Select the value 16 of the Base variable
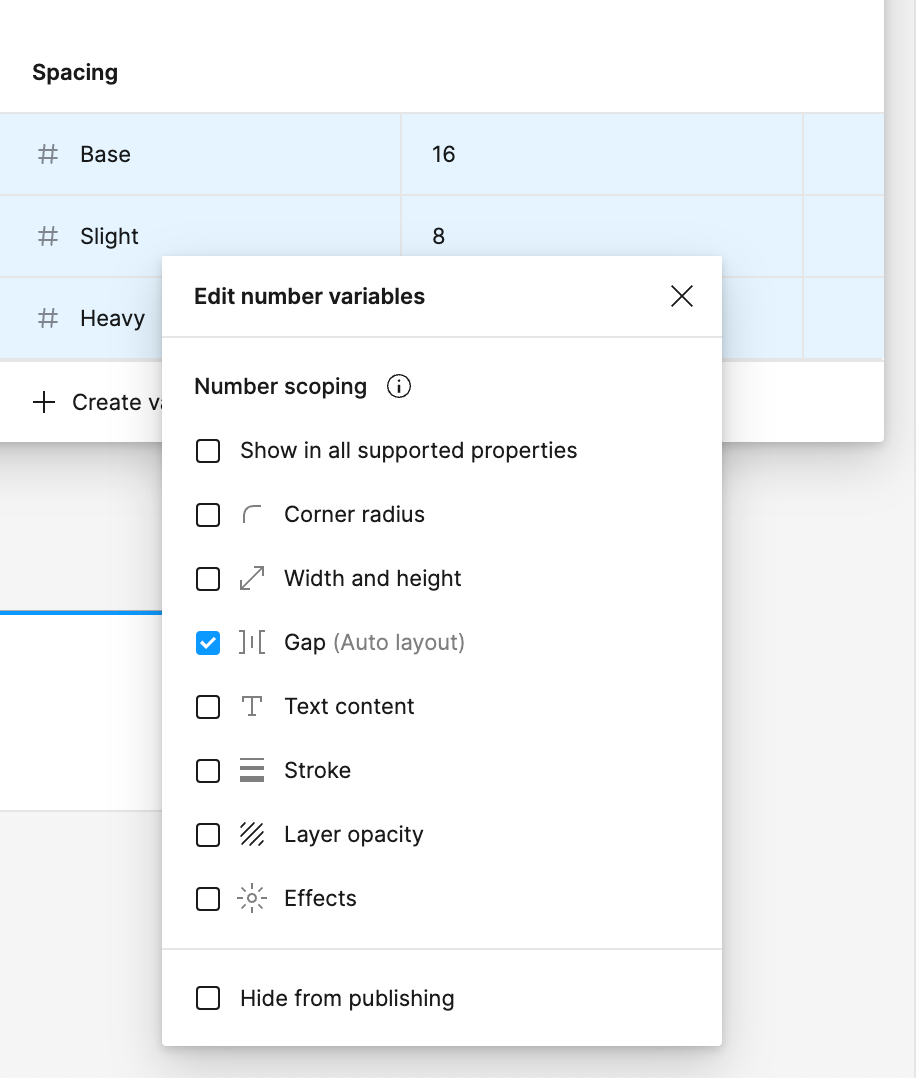 coord(442,154)
